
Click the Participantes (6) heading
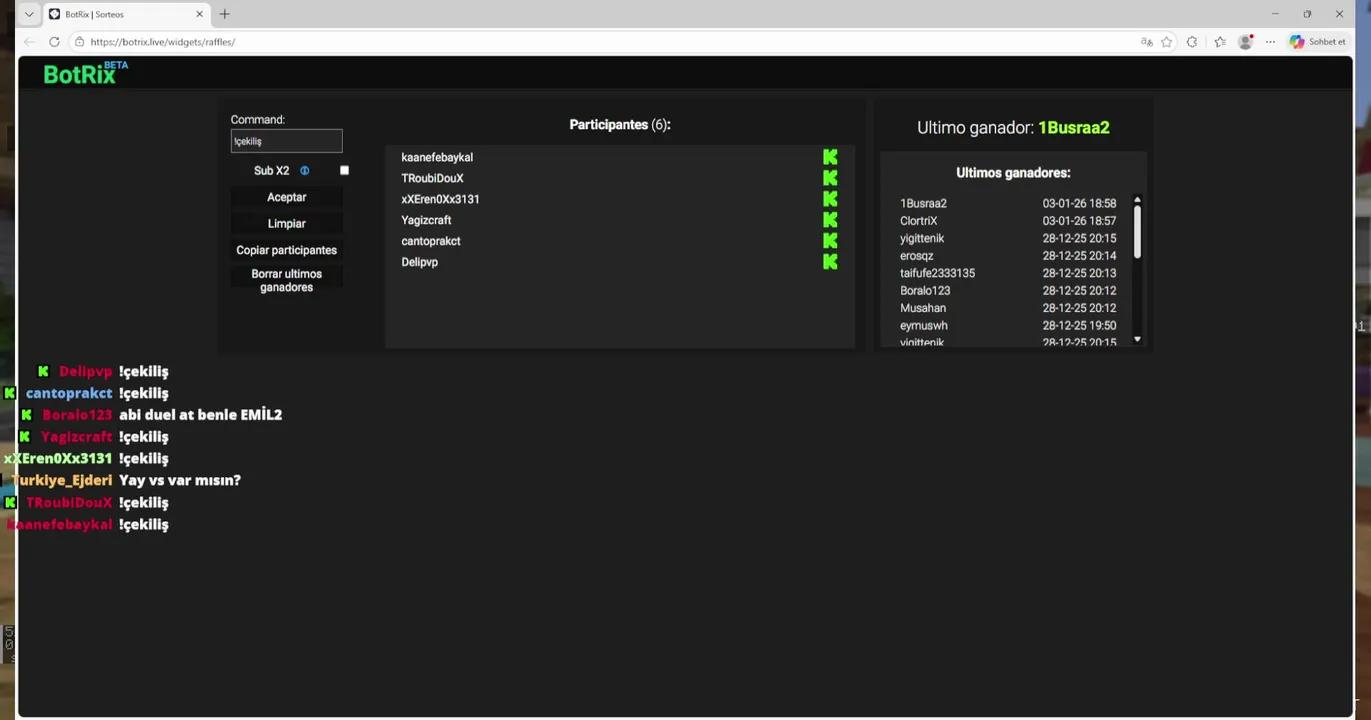(x=620, y=125)
